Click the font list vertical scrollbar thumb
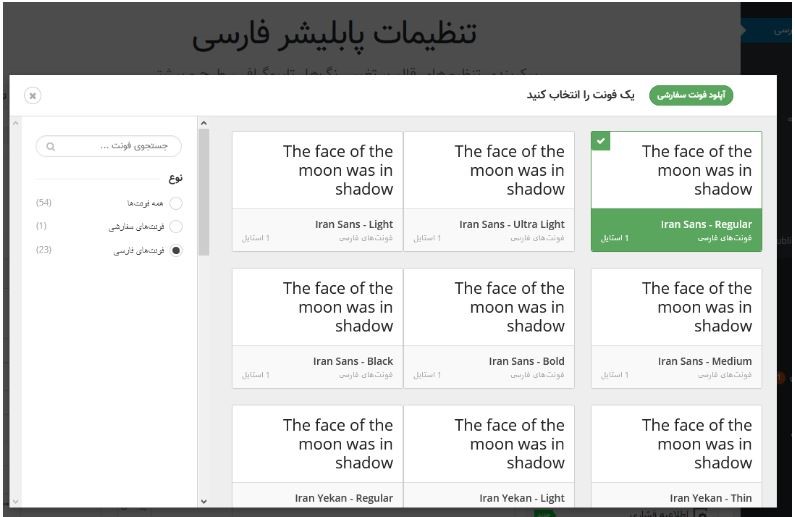 click(204, 193)
